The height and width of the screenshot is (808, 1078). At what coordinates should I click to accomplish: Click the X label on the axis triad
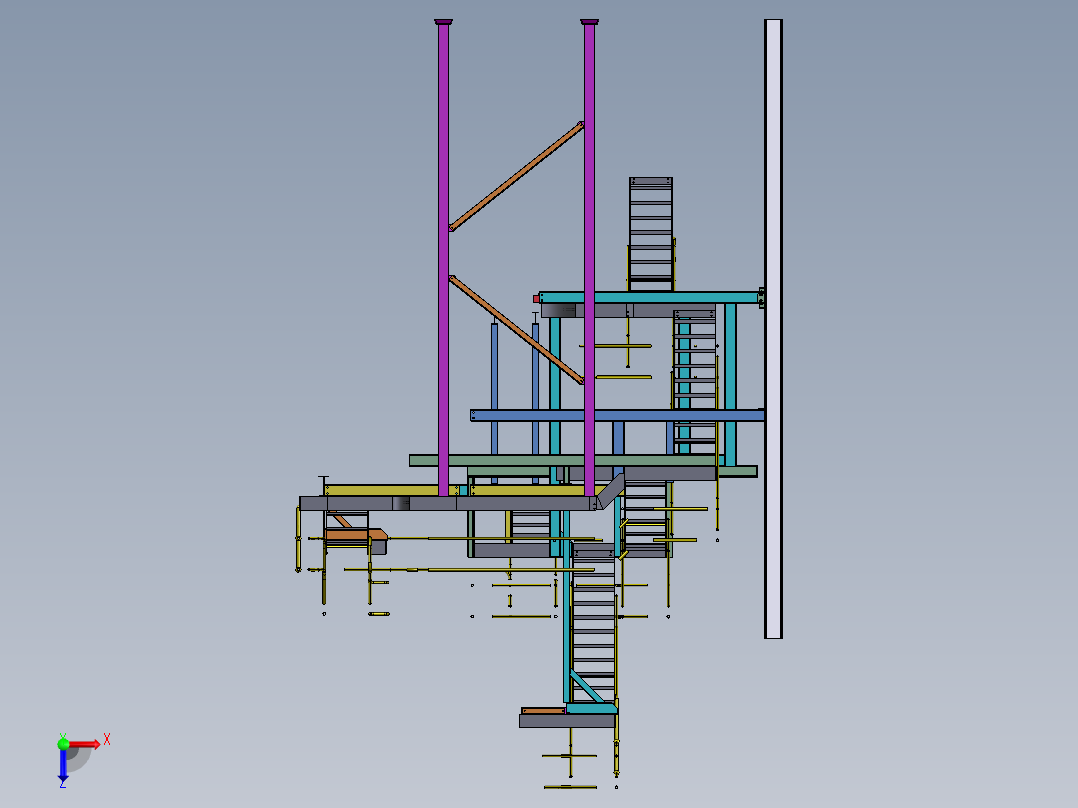(x=107, y=740)
